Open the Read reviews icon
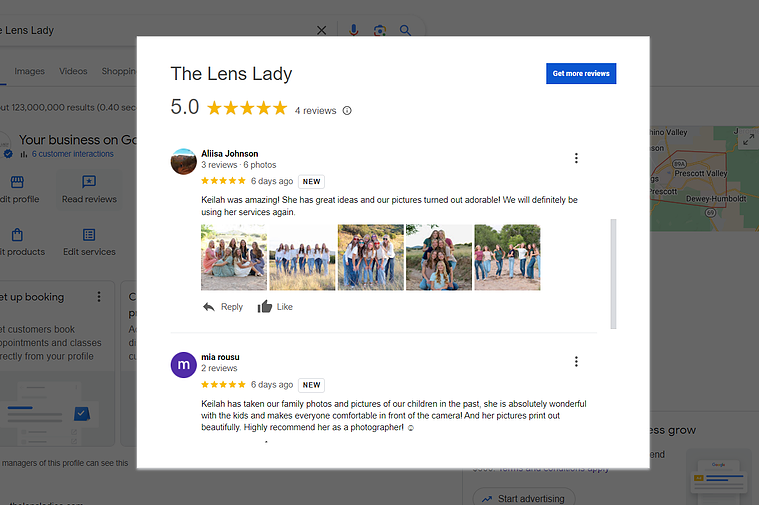This screenshot has height=505, width=759. (x=89, y=182)
